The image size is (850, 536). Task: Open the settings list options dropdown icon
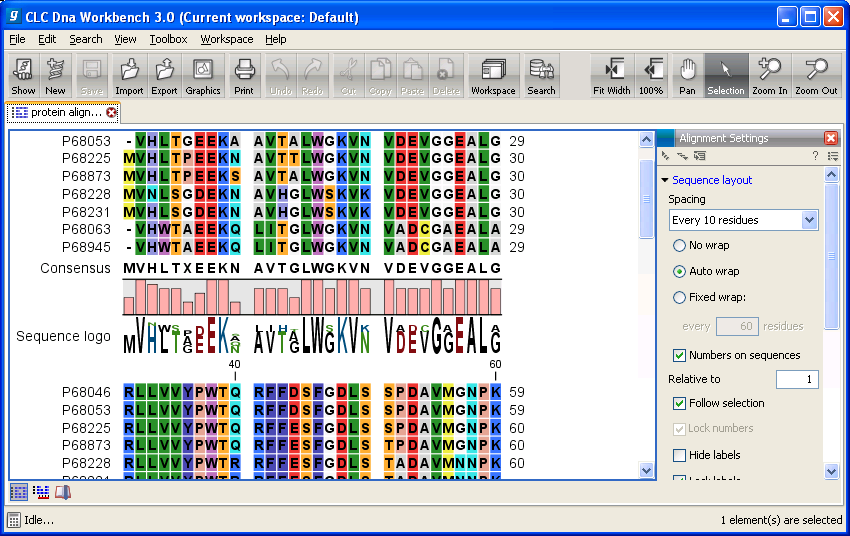click(x=833, y=156)
